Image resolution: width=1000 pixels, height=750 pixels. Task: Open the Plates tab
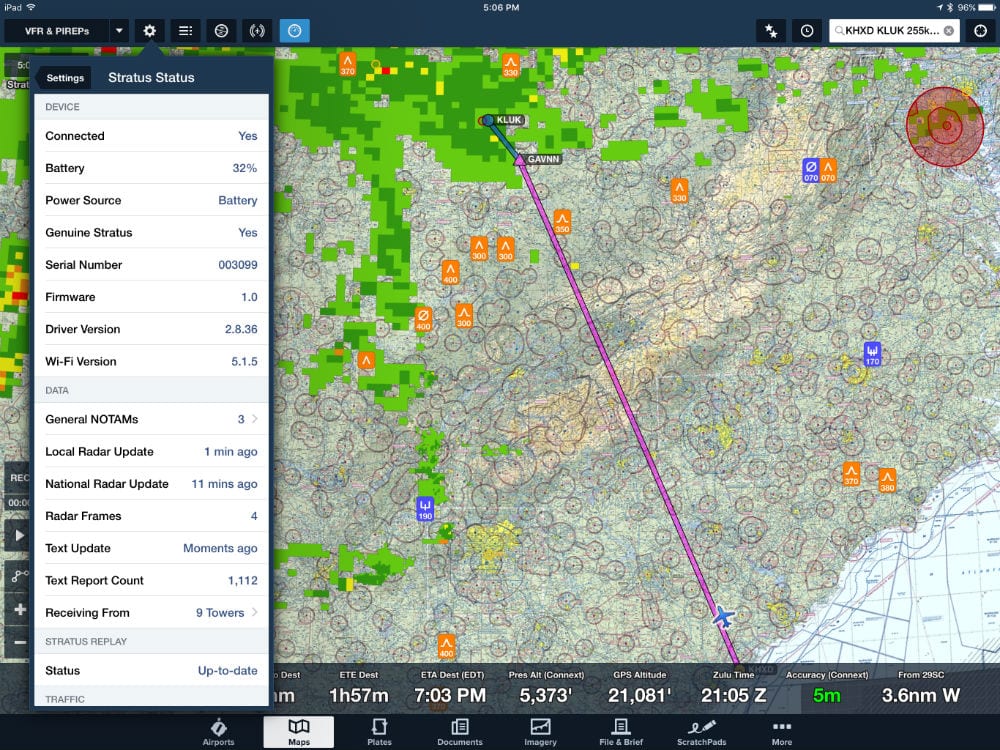379,732
